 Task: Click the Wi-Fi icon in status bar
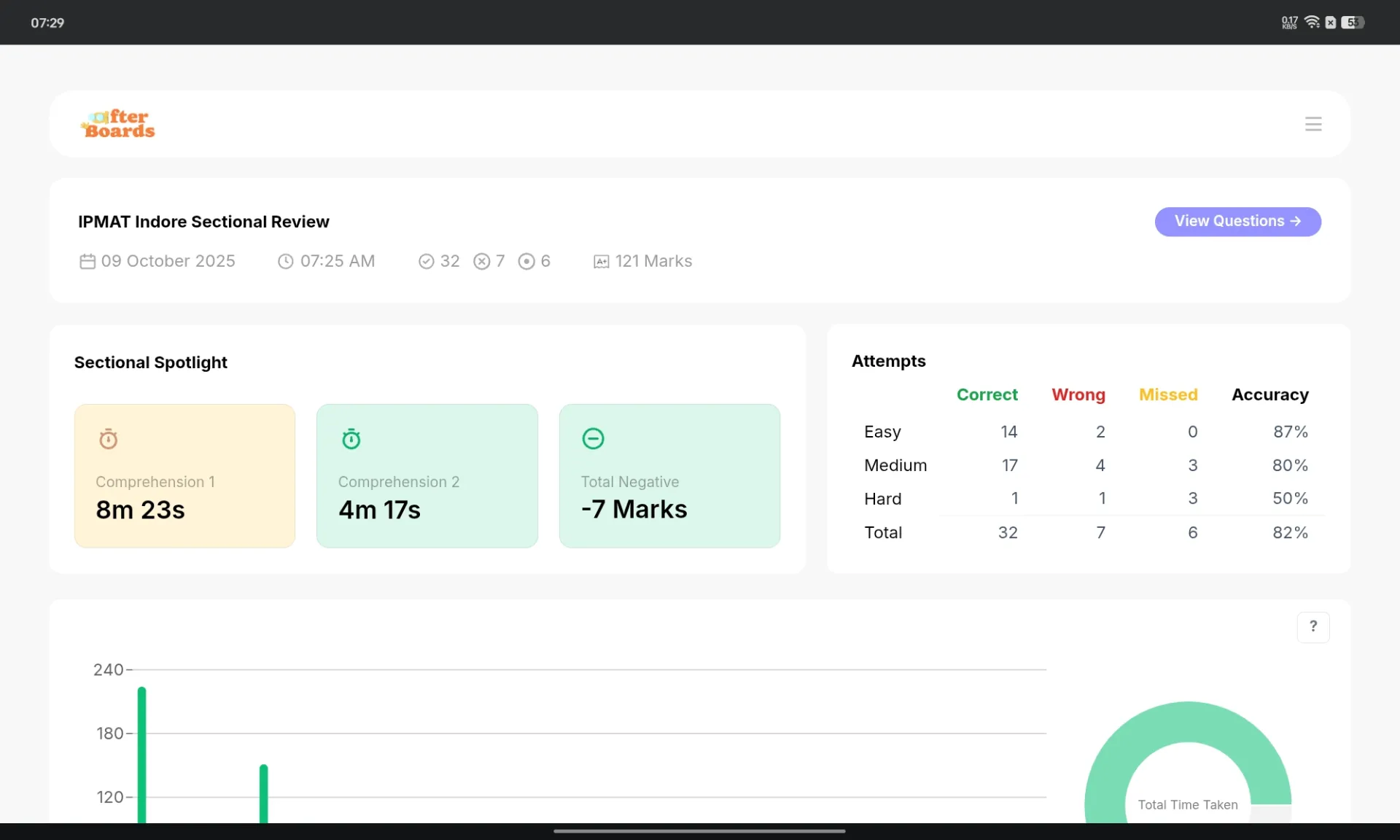pyautogui.click(x=1312, y=22)
